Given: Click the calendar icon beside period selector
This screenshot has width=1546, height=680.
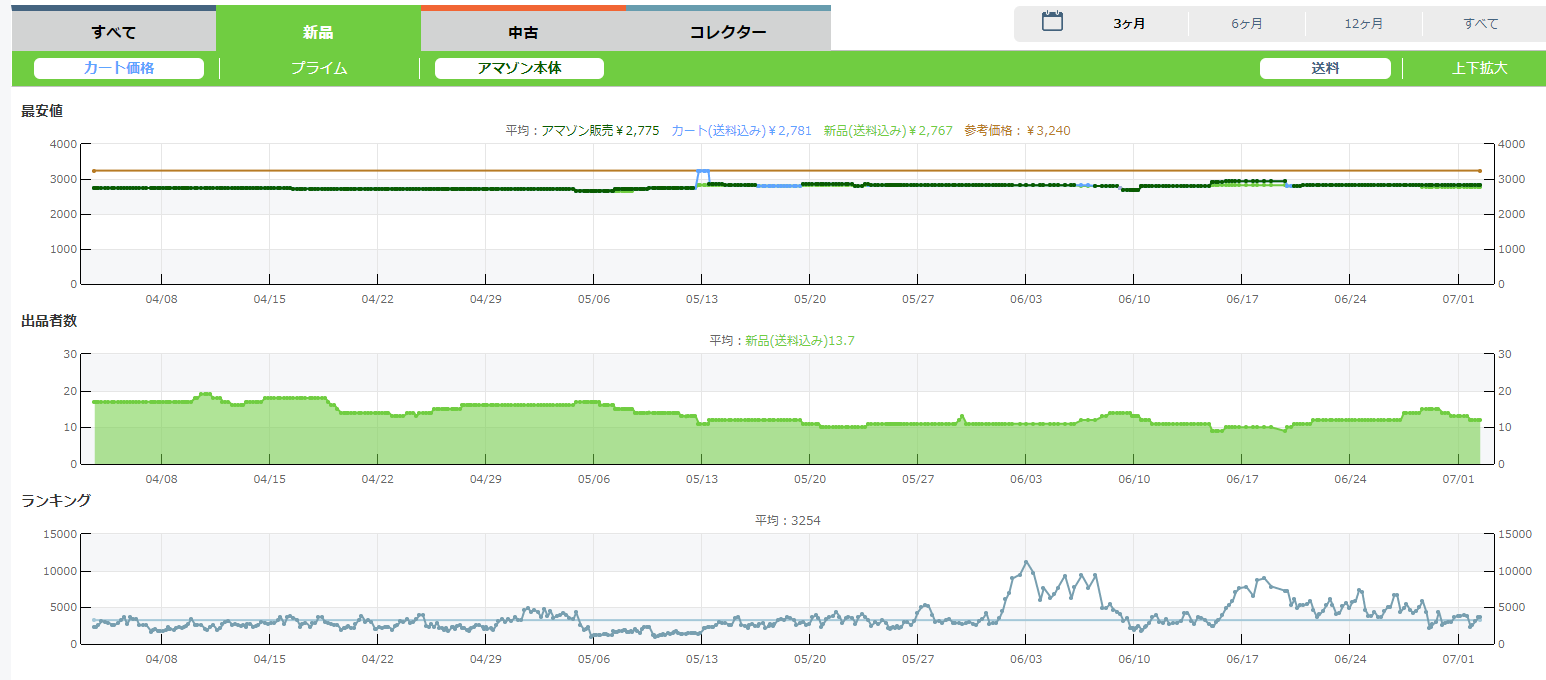Looking at the screenshot, I should coord(1052,22).
